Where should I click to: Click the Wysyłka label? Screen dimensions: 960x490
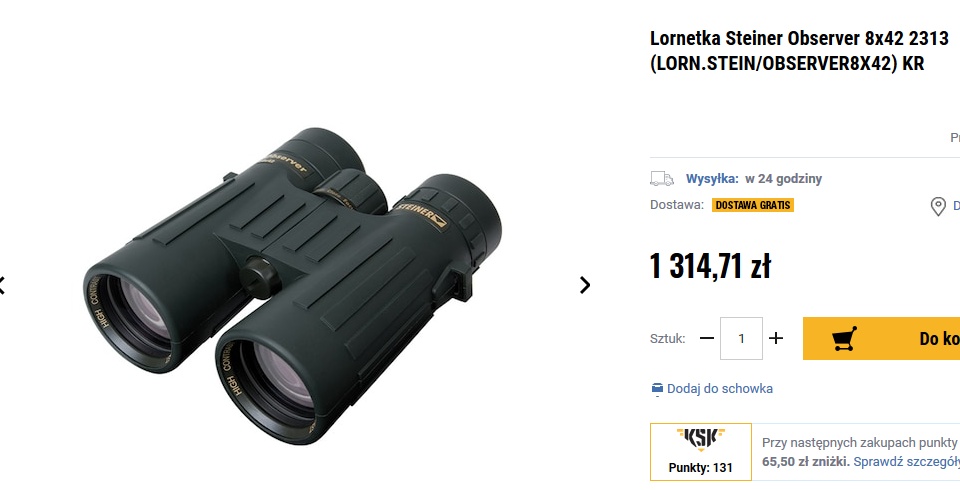coord(712,179)
